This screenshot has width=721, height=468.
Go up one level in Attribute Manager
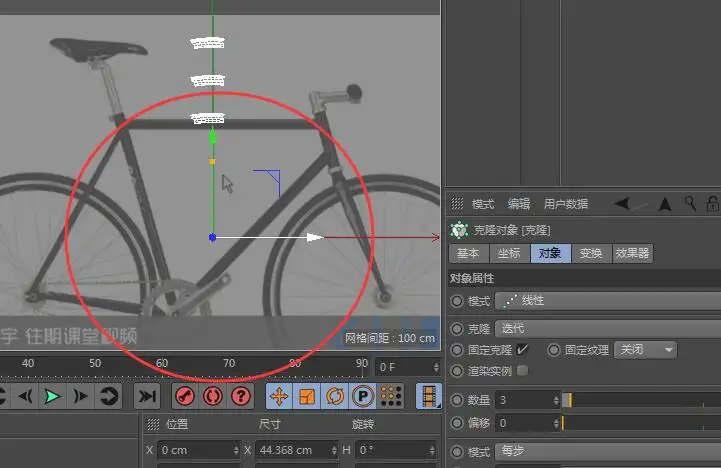pos(664,204)
